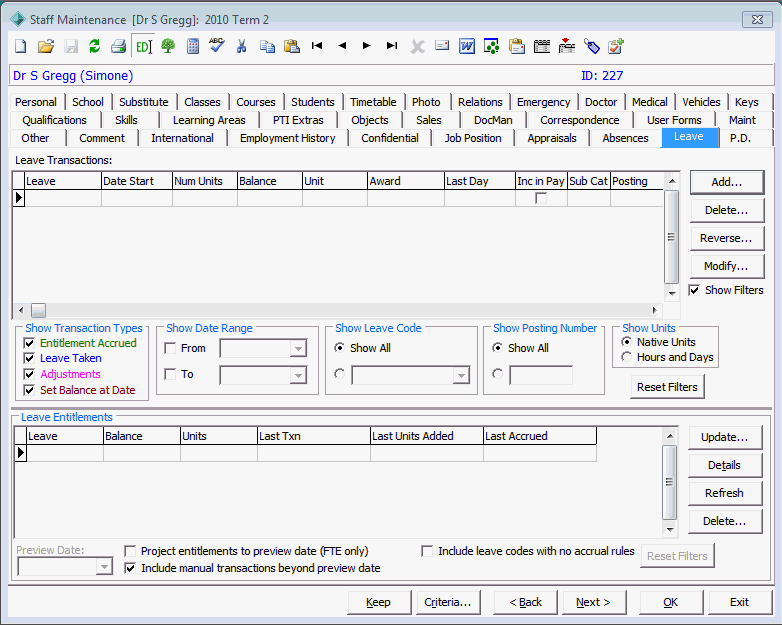Click the Modify... button
Image resolution: width=782 pixels, height=625 pixels.
[x=727, y=266]
